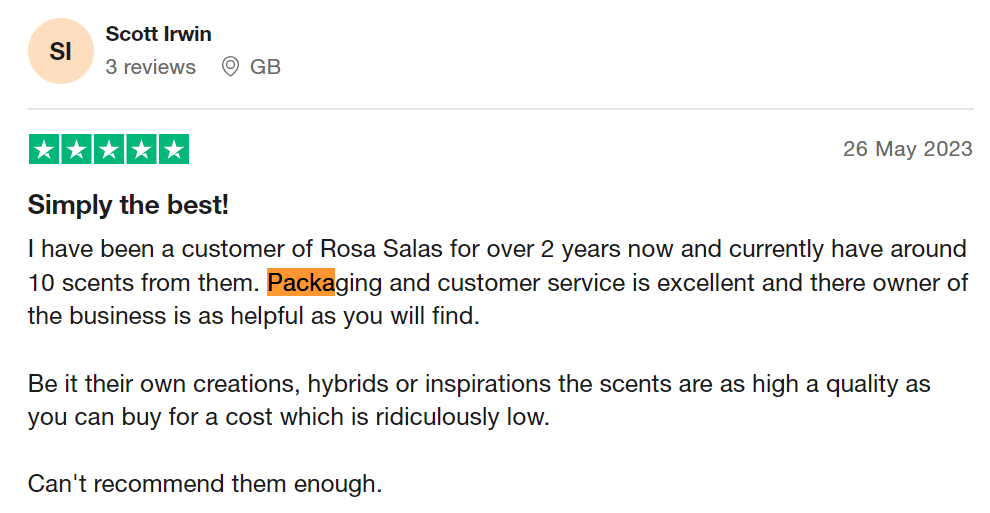Image resolution: width=990 pixels, height=513 pixels.
Task: Click the first green rating star
Action: click(44, 150)
